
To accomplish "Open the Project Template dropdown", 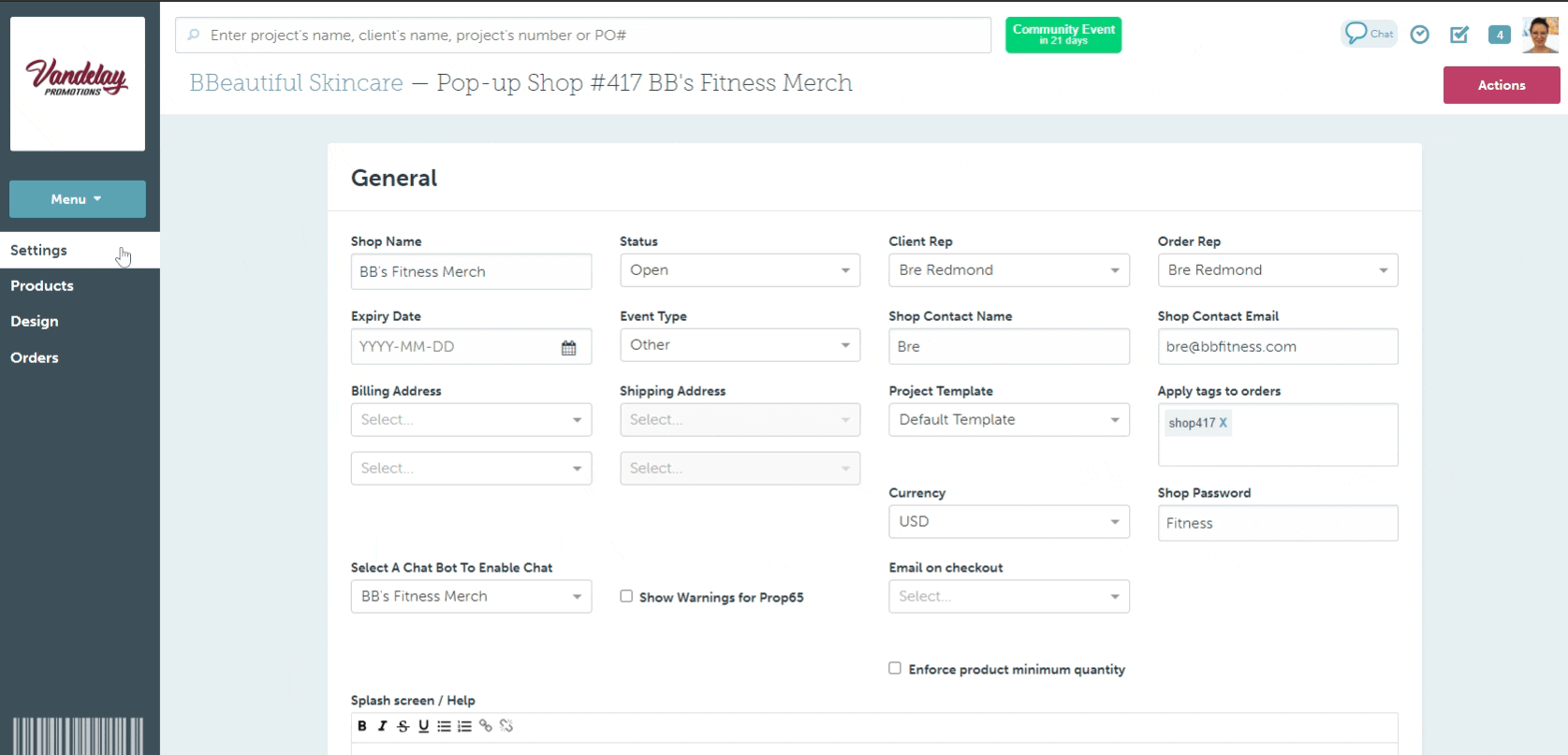I will pos(1008,420).
